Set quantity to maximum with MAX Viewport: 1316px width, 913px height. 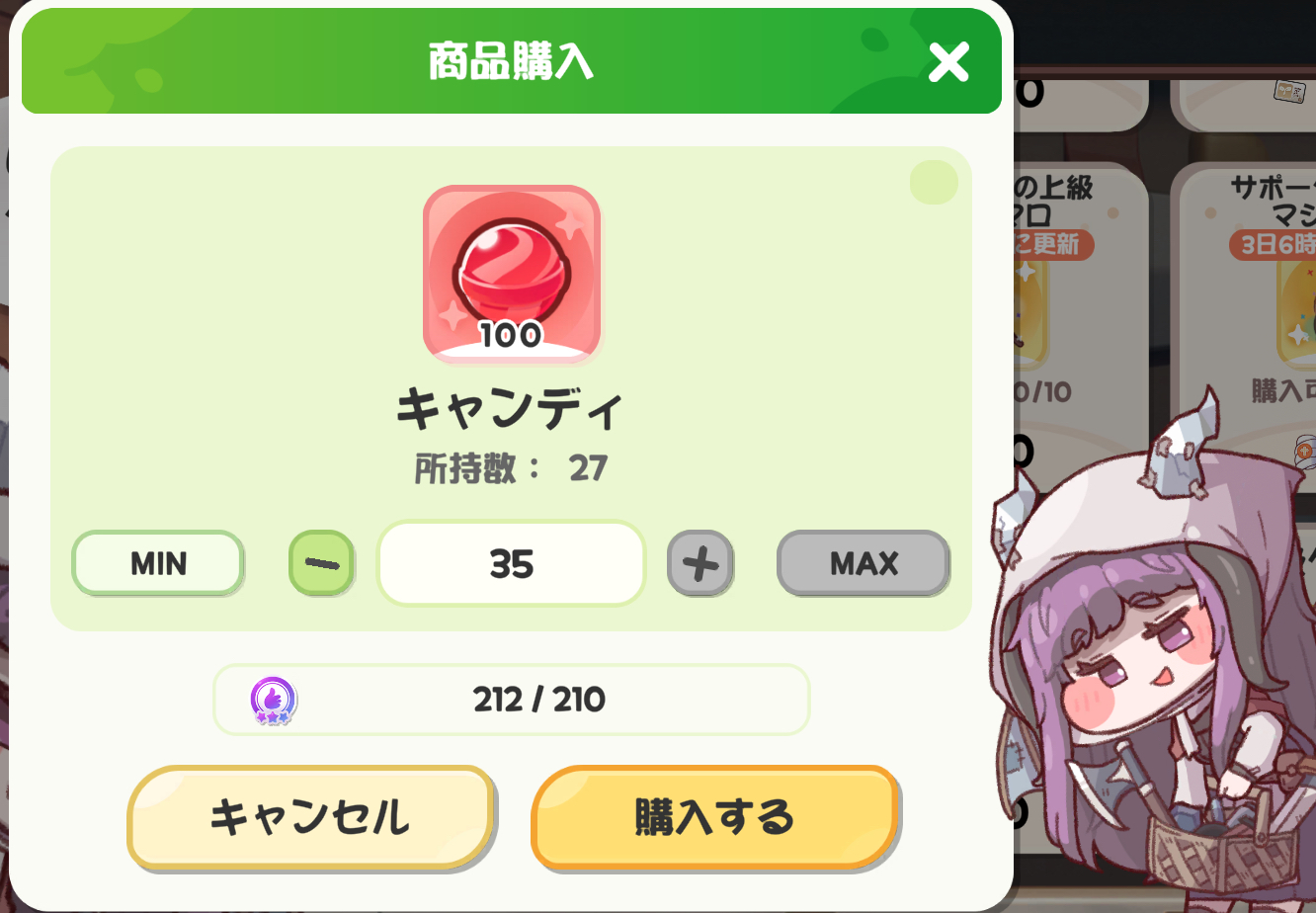pos(864,563)
